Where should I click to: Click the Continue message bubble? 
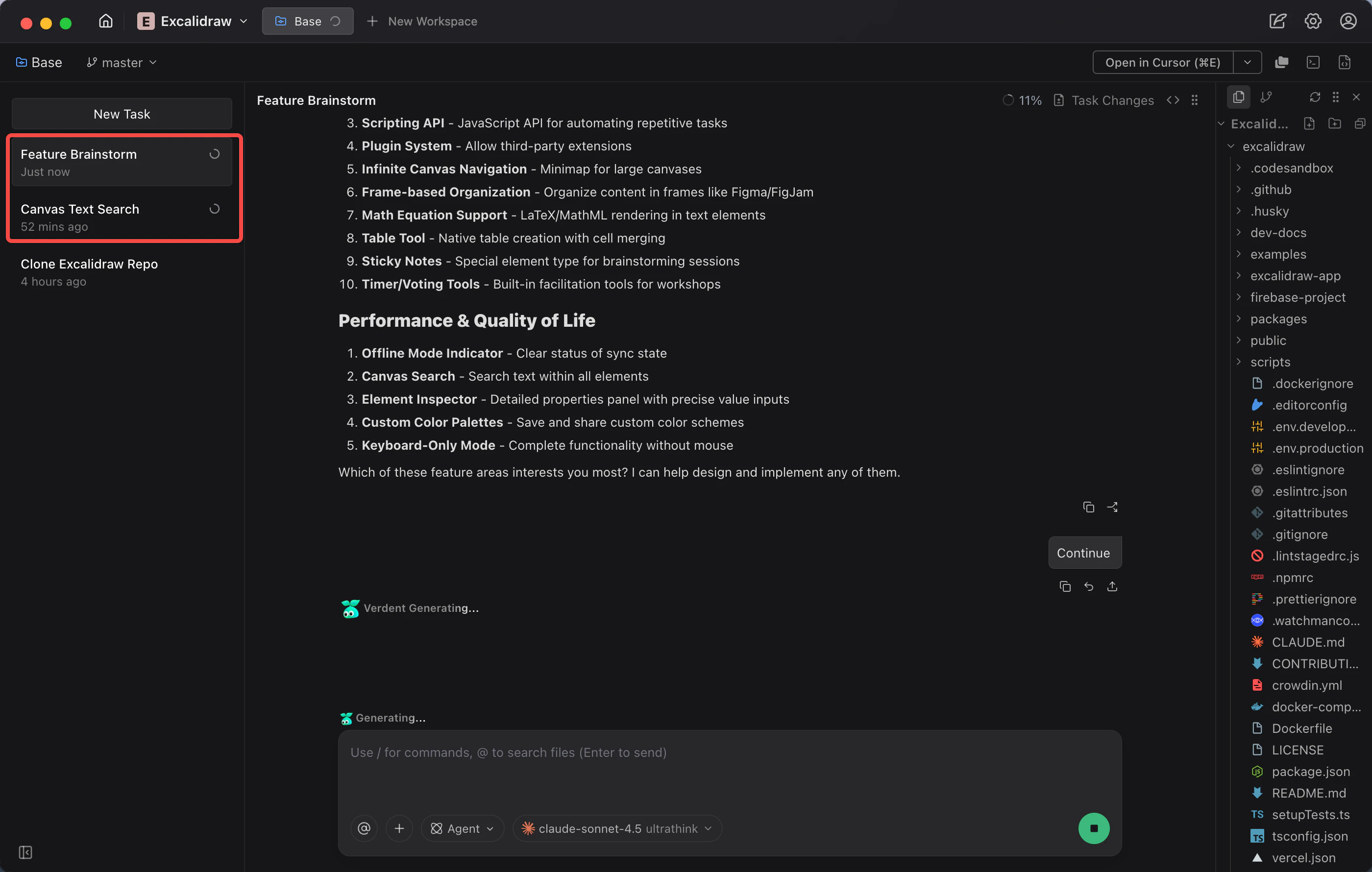[1084, 553]
